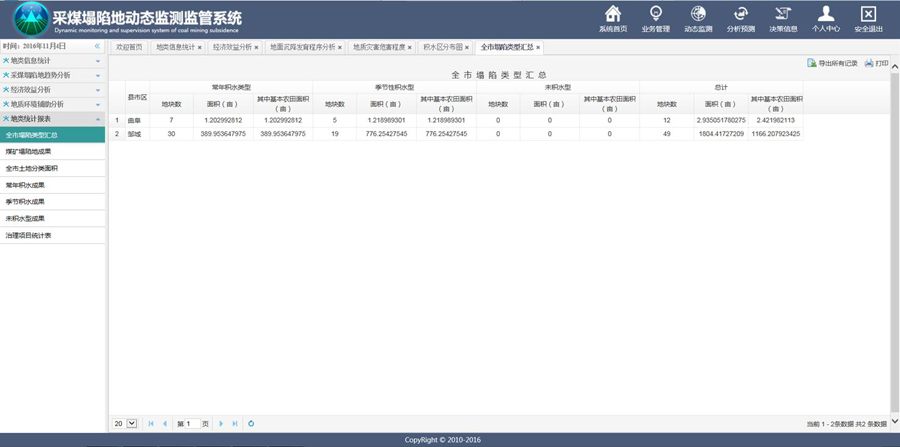The width and height of the screenshot is (900, 447).
Task: Switch to the 地质灾害危害程度 tab
Action: [x=378, y=47]
